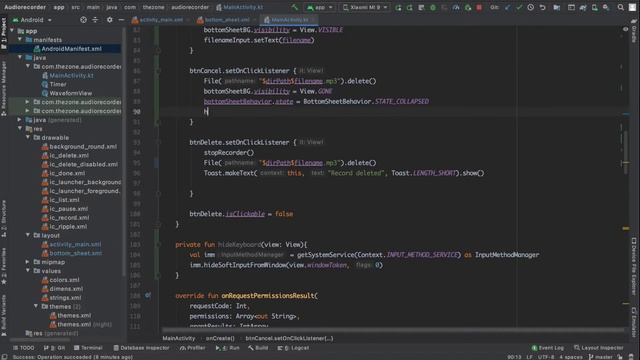Open ic_delete_disabled.xml drawable
640x360 pixels.
pyautogui.click(x=83, y=164)
